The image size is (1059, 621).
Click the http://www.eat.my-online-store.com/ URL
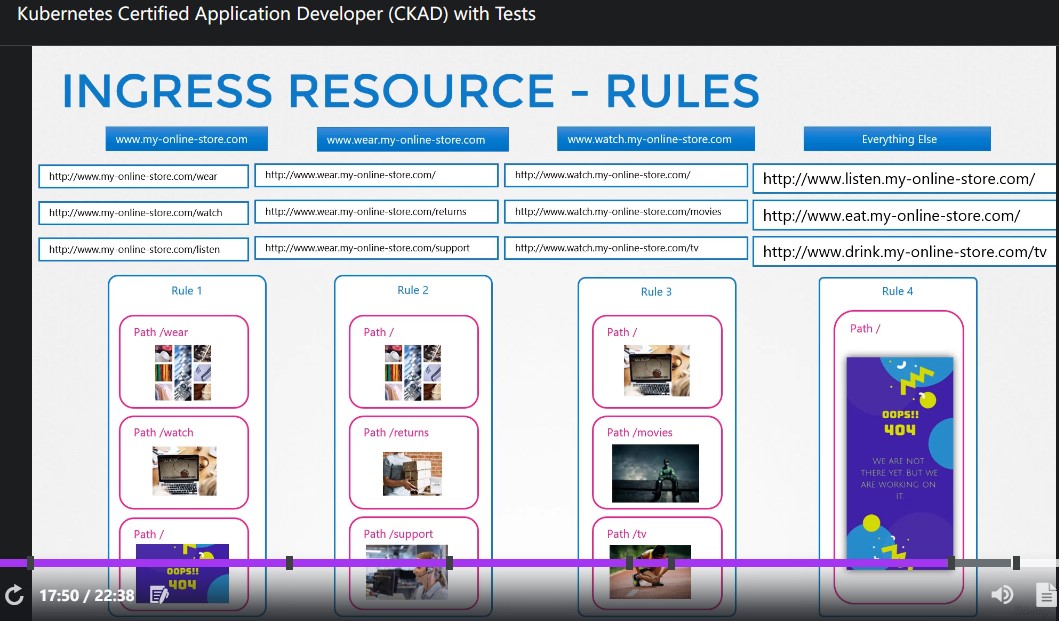pos(905,216)
